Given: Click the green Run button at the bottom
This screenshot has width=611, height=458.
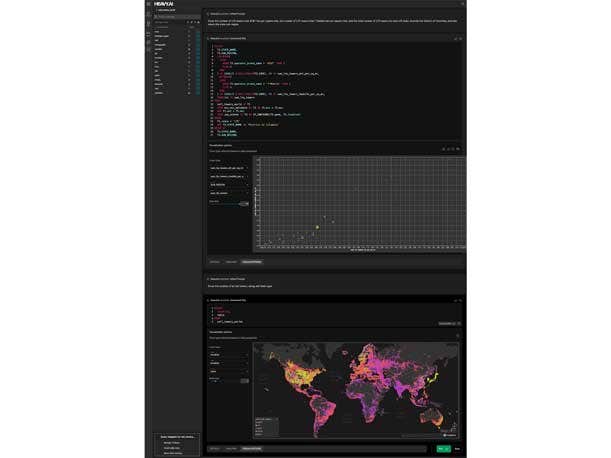Looking at the screenshot, I should 442,449.
